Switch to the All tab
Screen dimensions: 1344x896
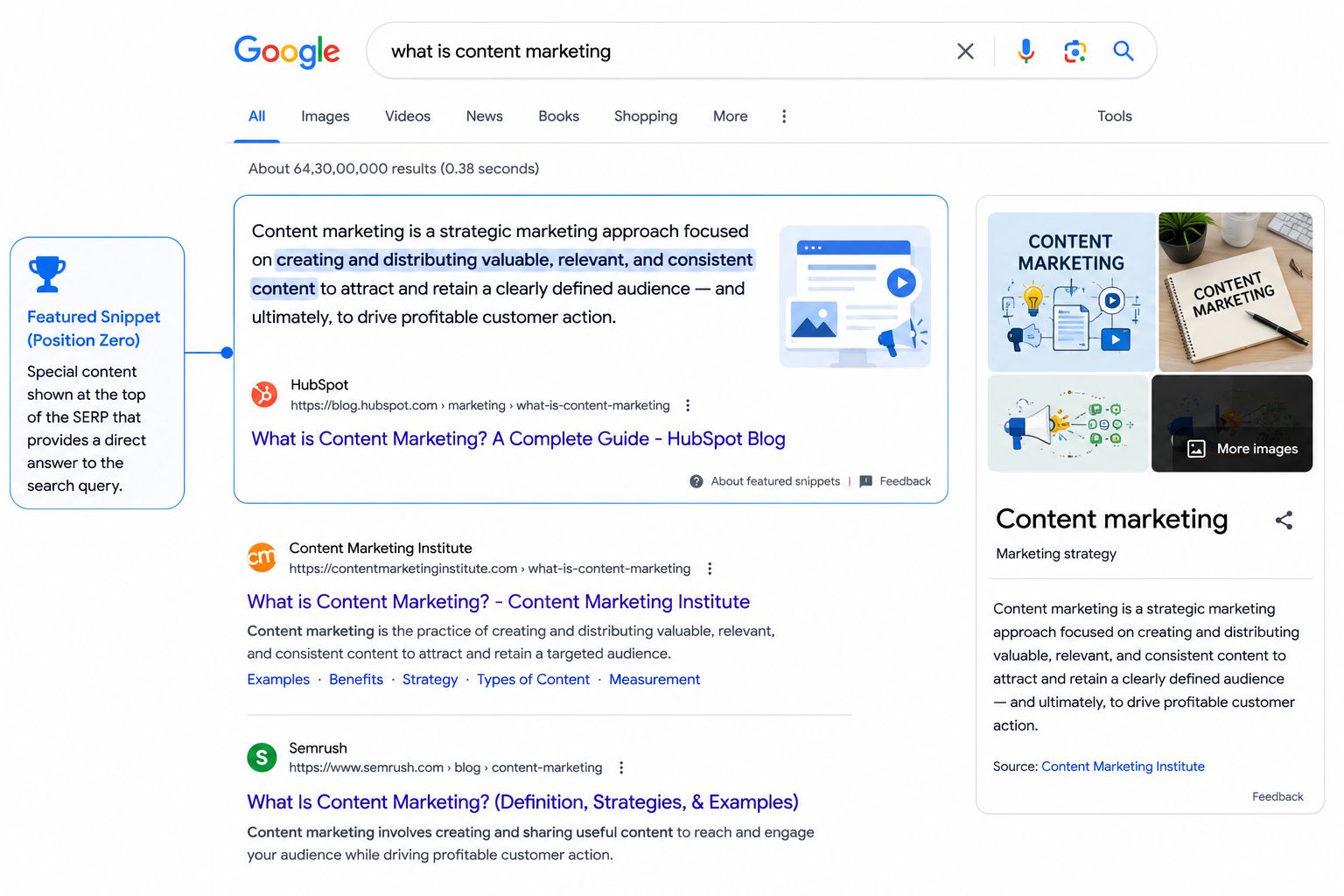[256, 116]
